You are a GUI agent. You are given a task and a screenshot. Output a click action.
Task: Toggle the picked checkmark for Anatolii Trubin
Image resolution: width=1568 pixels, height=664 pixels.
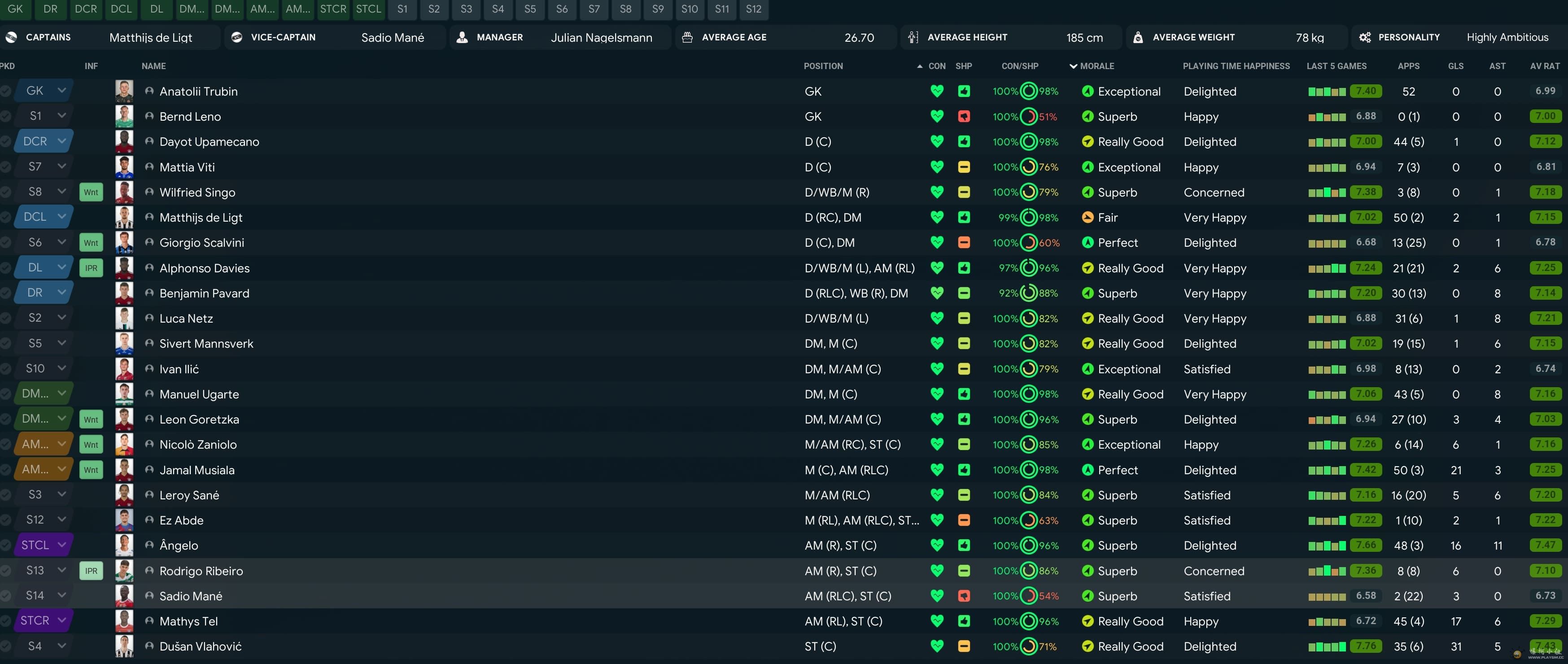5,91
